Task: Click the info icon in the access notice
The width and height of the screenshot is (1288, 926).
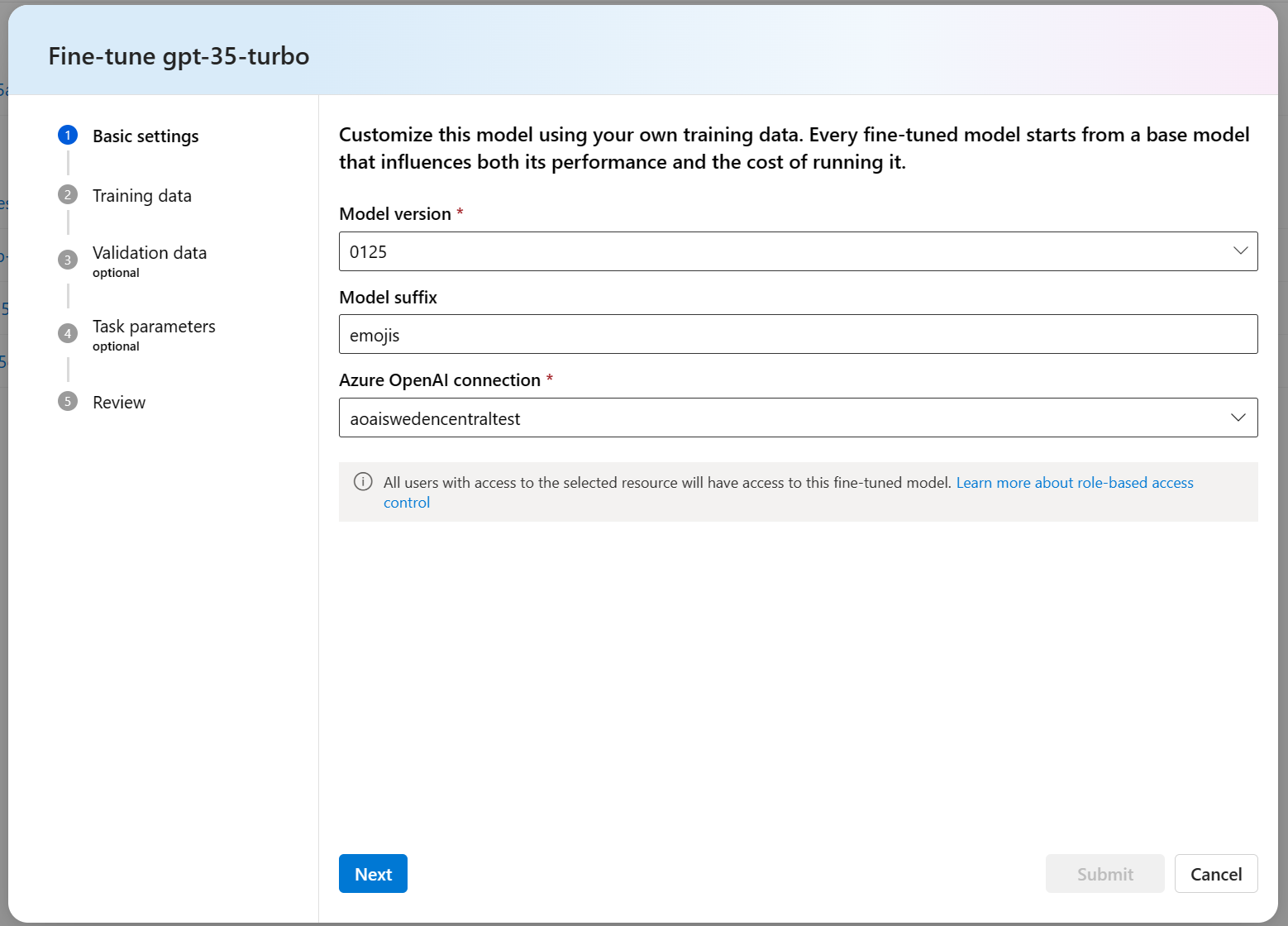Action: tap(363, 481)
